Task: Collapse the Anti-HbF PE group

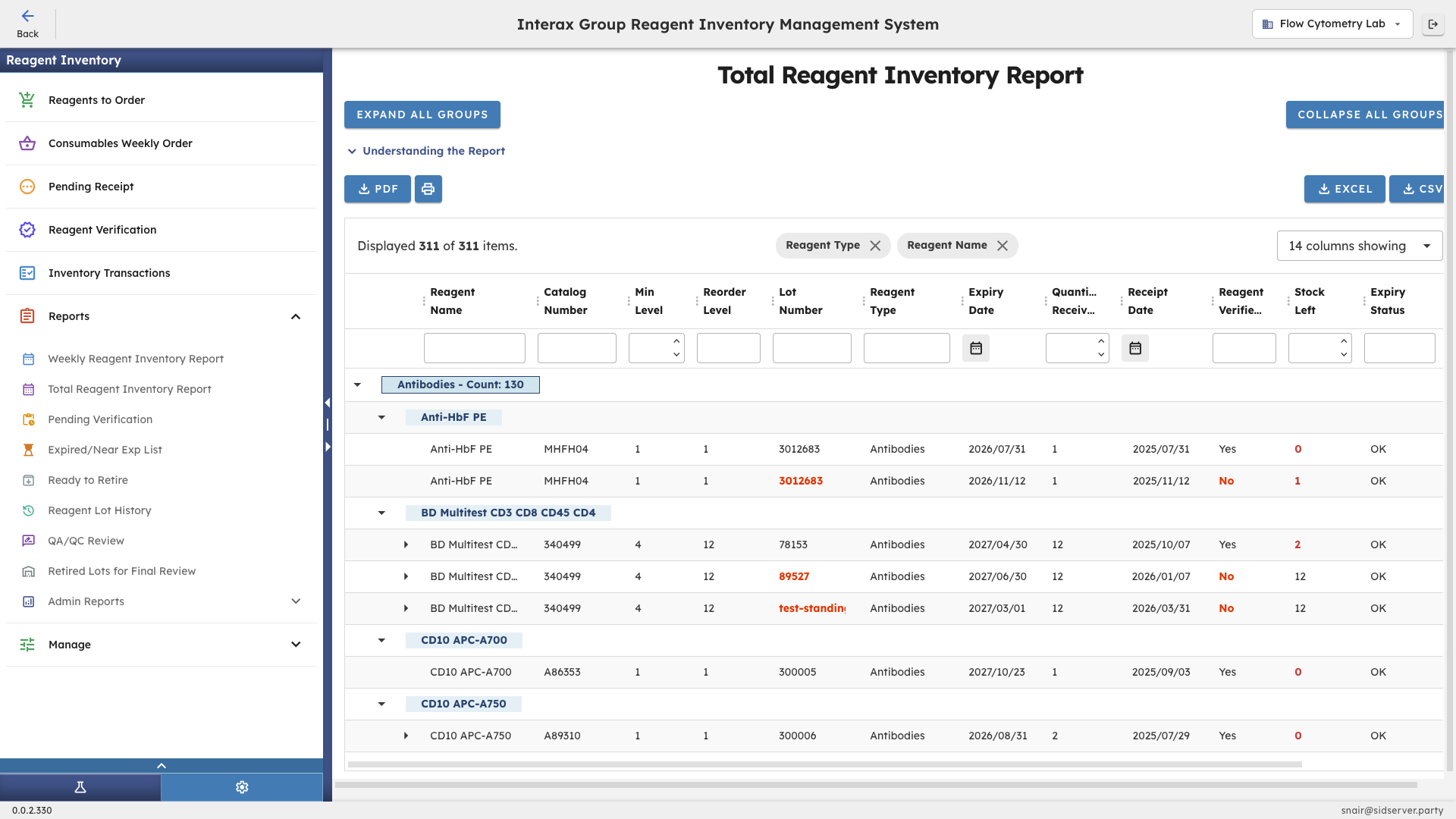Action: click(381, 417)
